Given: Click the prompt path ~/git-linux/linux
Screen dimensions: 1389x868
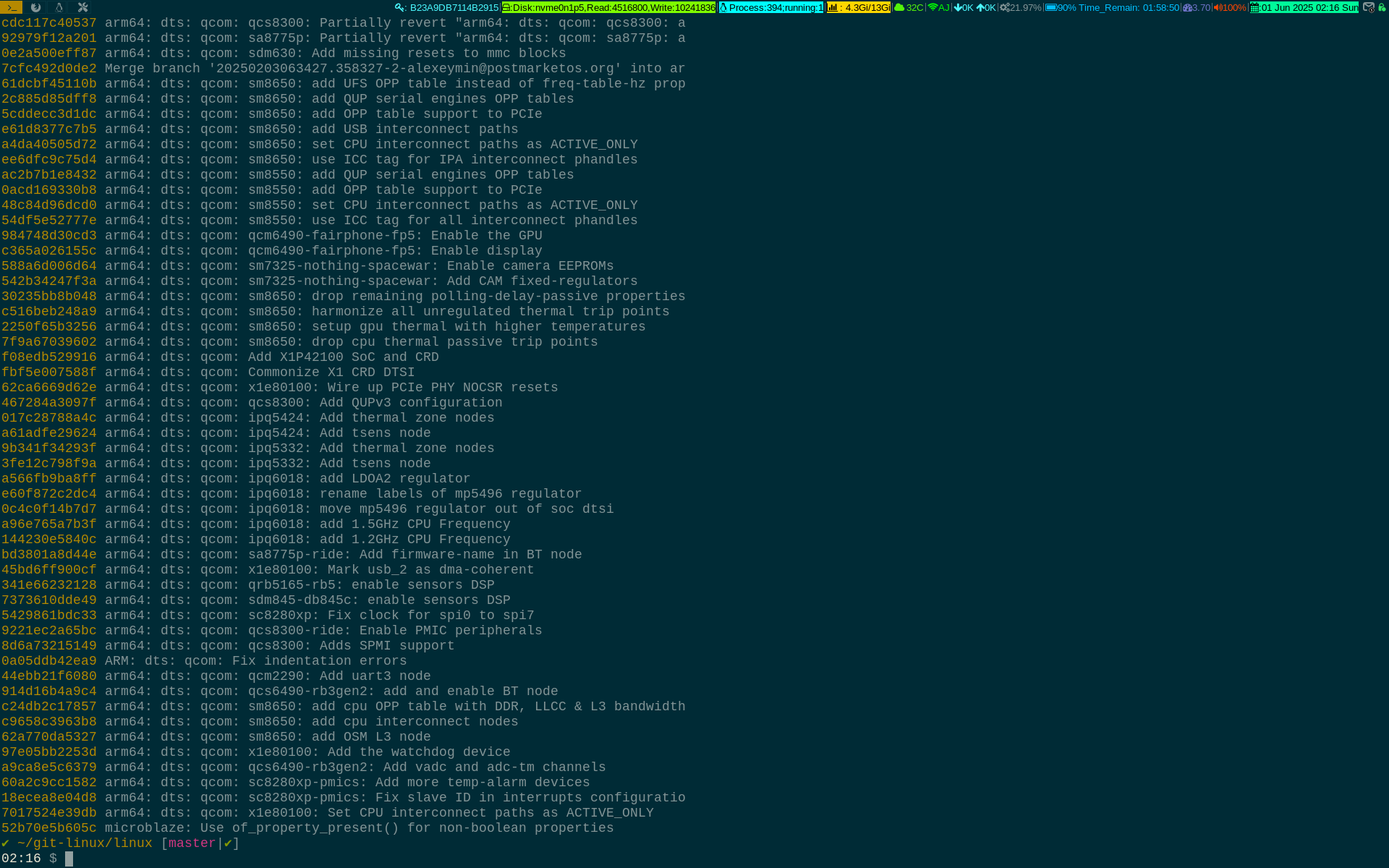Looking at the screenshot, I should (x=85, y=843).
